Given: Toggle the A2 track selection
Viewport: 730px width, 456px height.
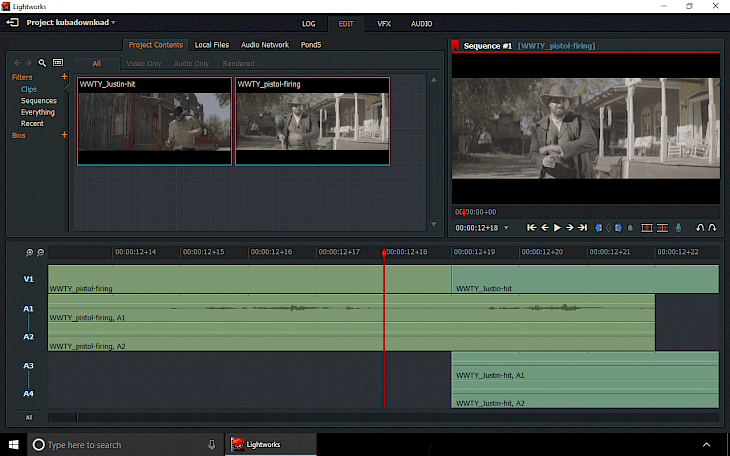Looking at the screenshot, I should coord(28,336).
